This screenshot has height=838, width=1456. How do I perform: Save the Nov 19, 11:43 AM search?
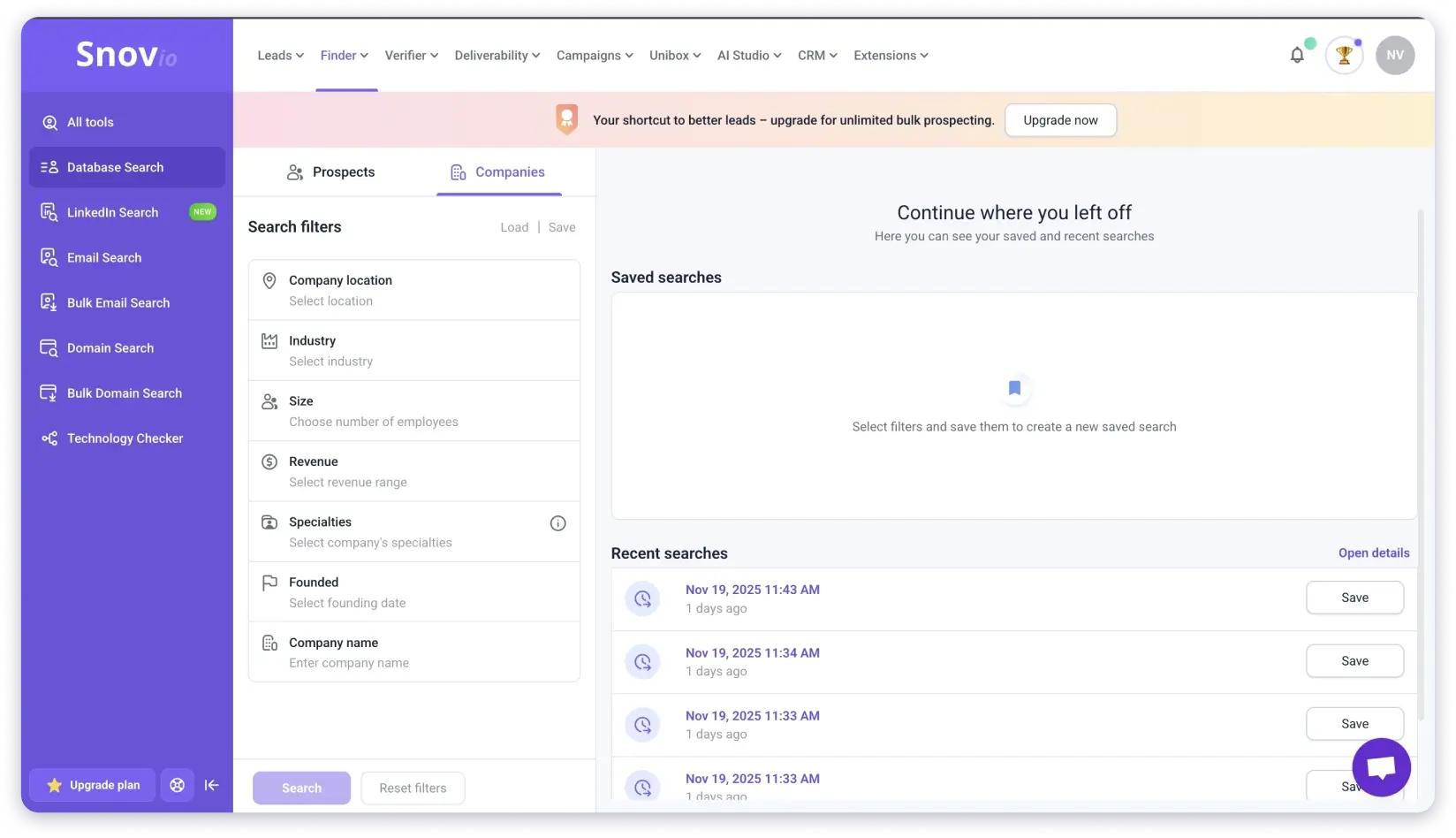tap(1354, 598)
